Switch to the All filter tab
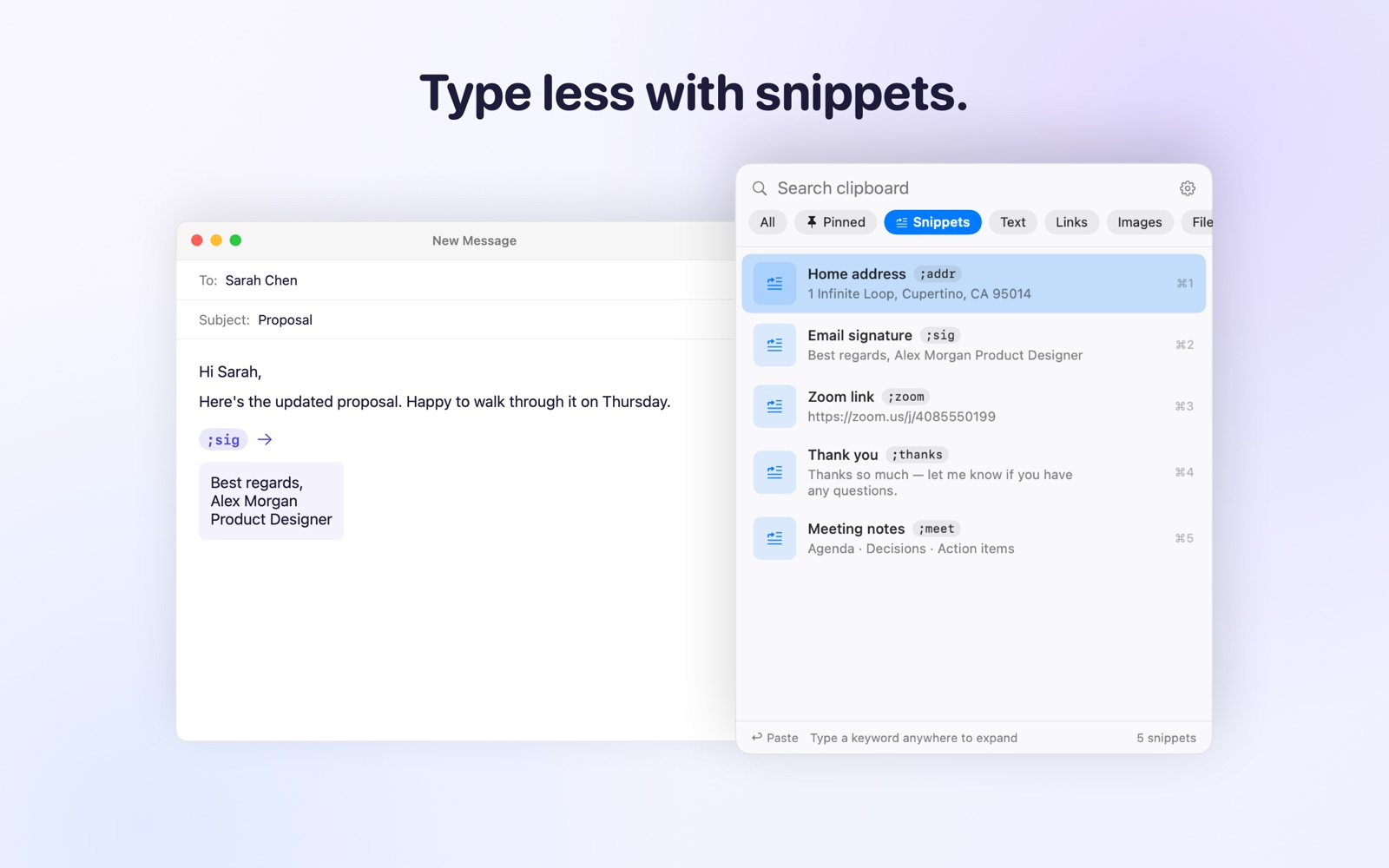This screenshot has height=868, width=1389. point(767,222)
